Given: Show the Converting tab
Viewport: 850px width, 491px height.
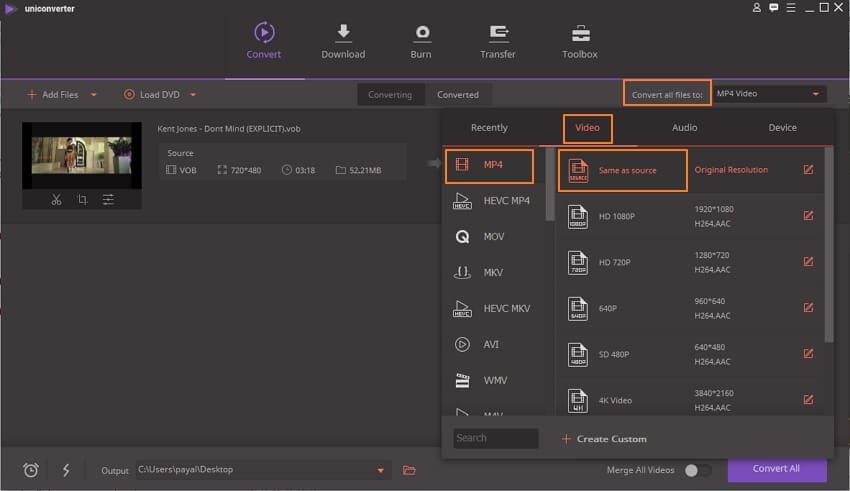Looking at the screenshot, I should (390, 95).
